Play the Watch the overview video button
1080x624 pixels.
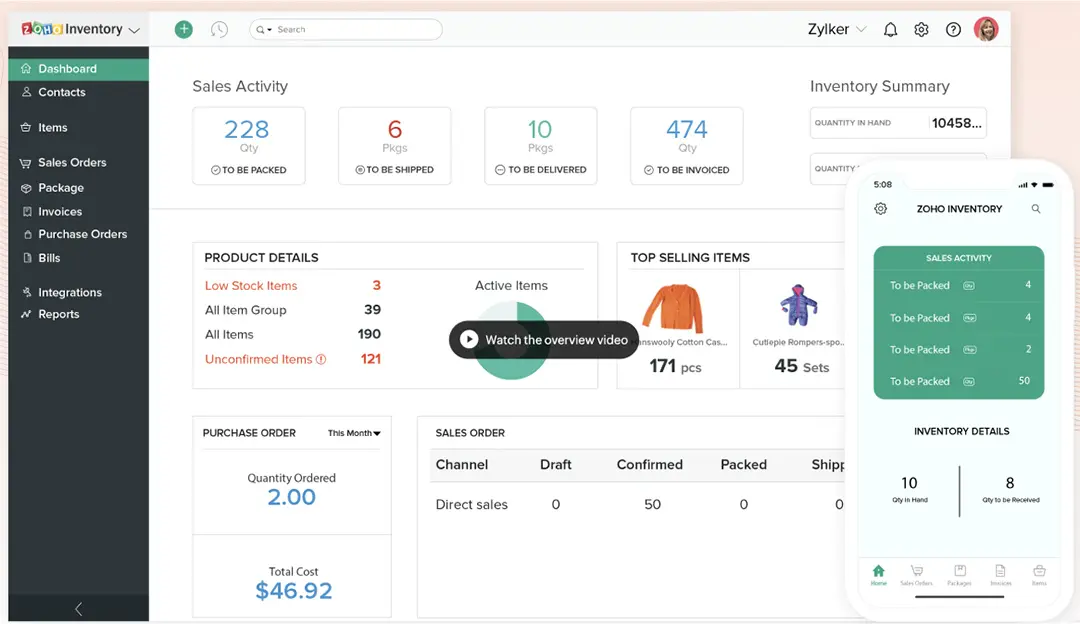tap(543, 340)
